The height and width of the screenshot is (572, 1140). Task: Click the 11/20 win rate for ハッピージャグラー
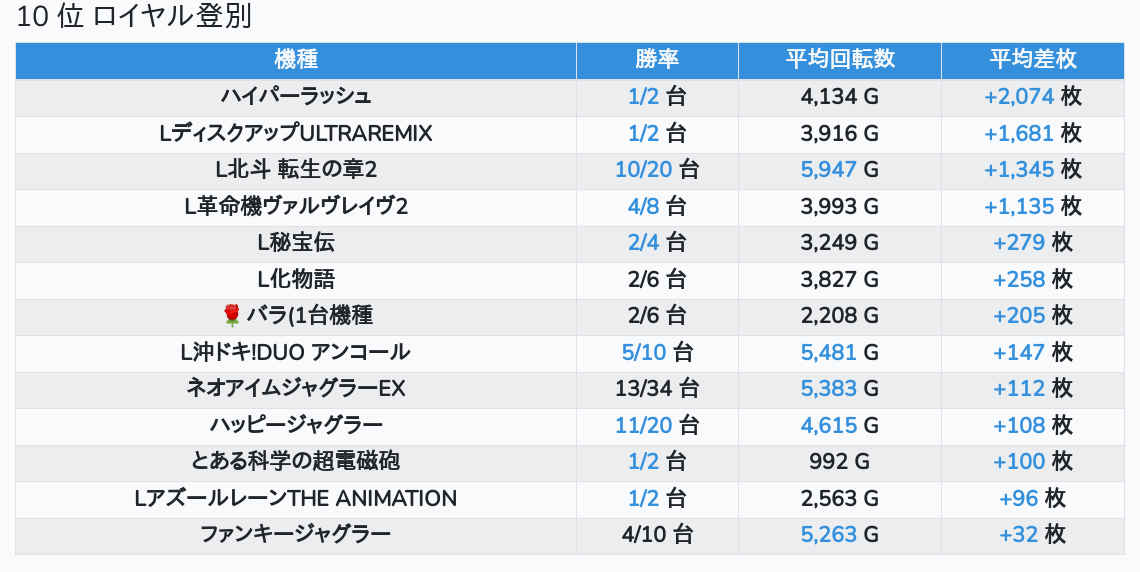tap(644, 425)
